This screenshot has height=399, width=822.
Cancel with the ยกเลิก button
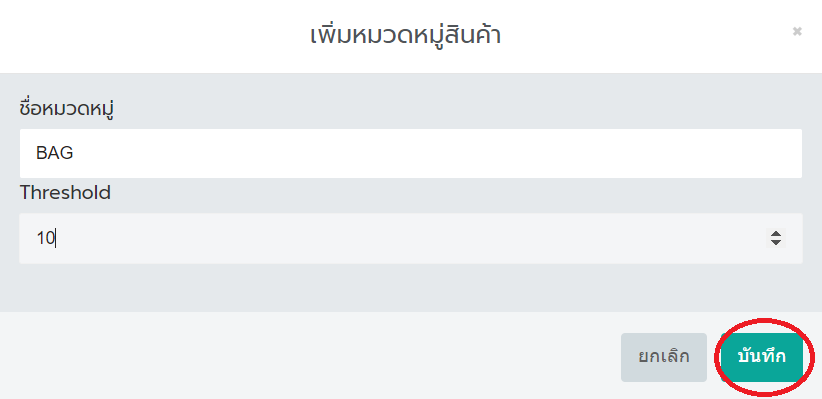click(x=664, y=357)
